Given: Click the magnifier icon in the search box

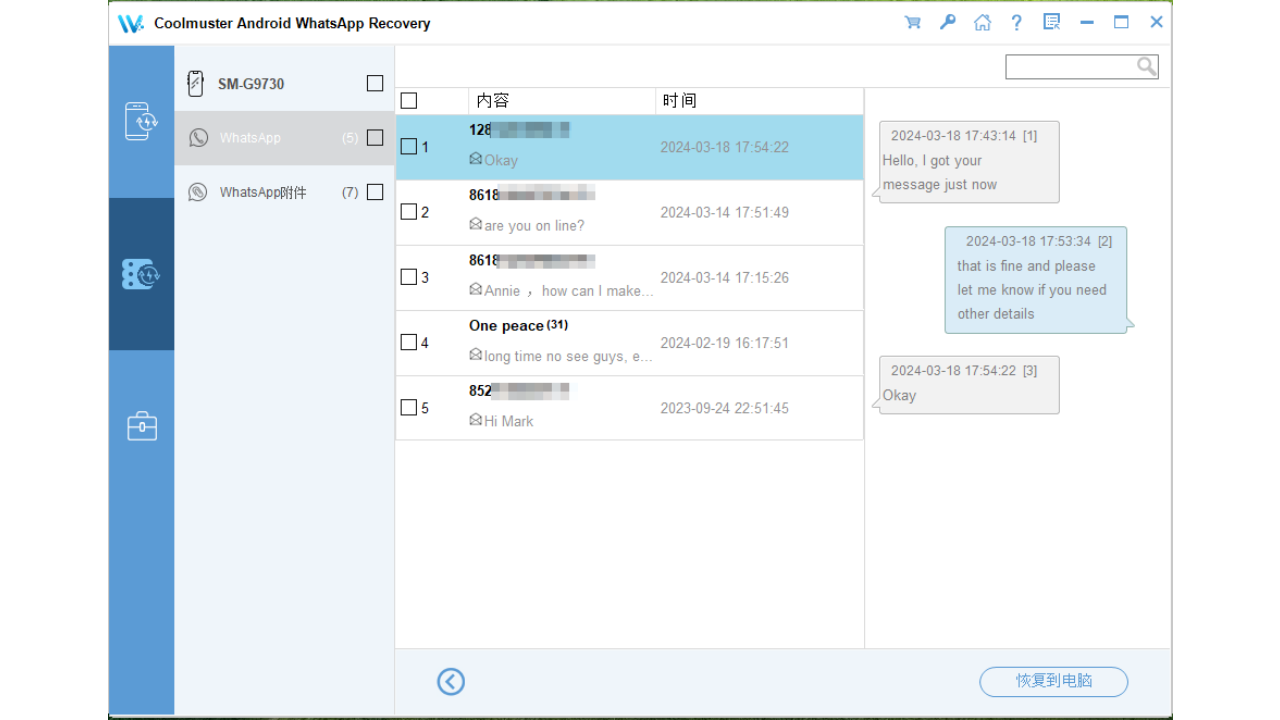Looking at the screenshot, I should pos(1146,66).
